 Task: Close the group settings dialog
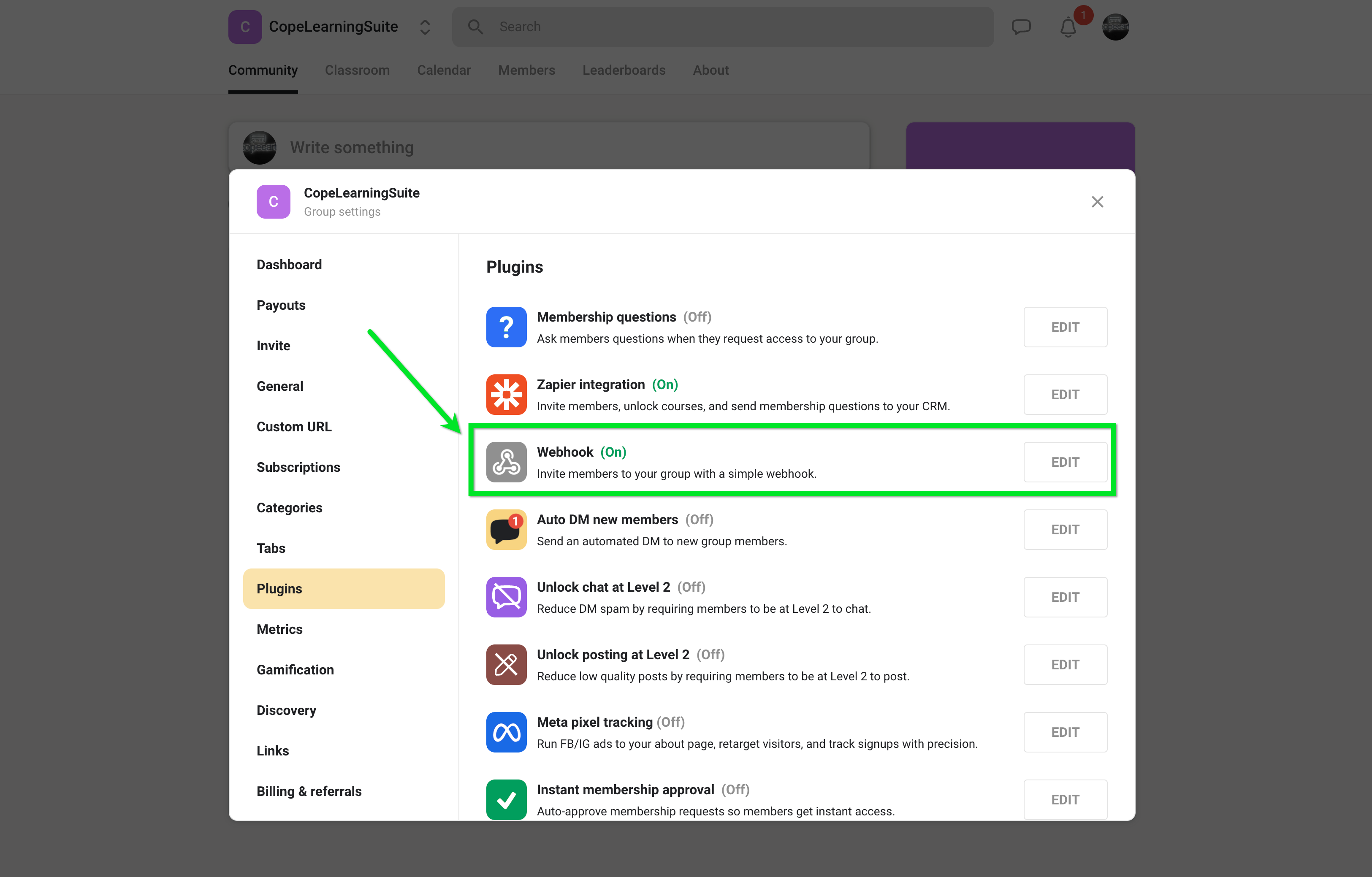pyautogui.click(x=1097, y=202)
